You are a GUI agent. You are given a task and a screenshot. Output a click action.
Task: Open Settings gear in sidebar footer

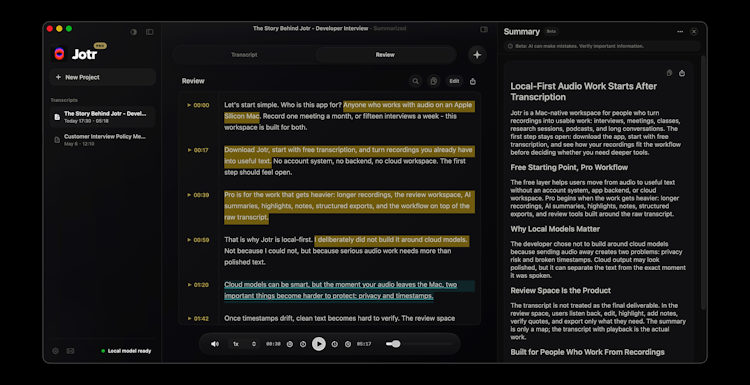tap(55, 351)
